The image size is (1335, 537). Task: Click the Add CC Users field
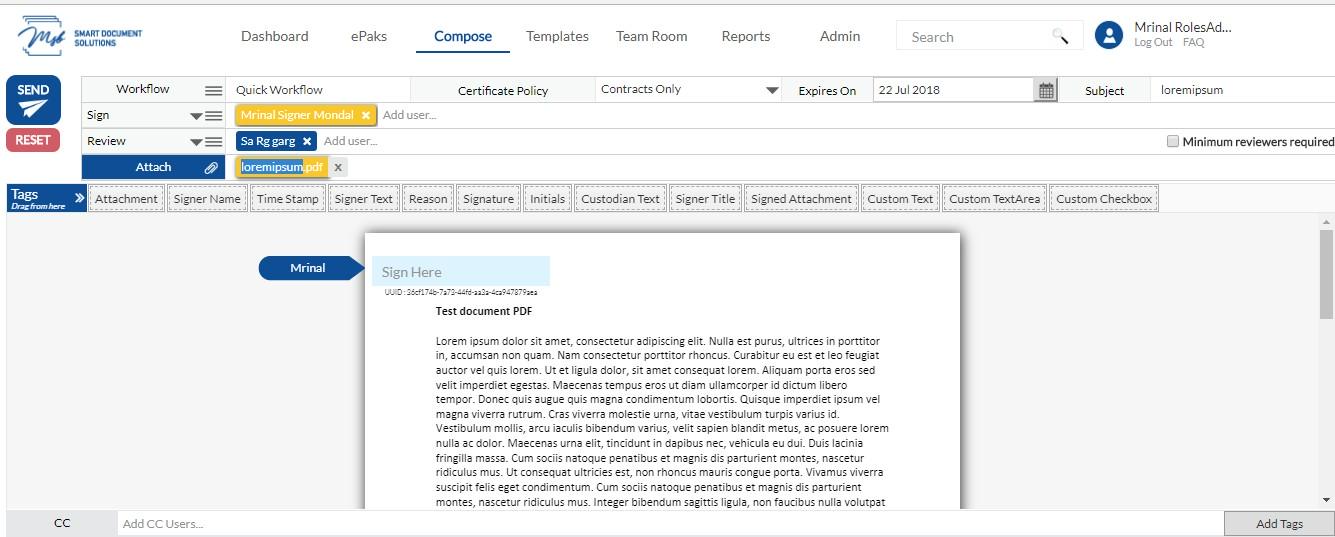670,523
